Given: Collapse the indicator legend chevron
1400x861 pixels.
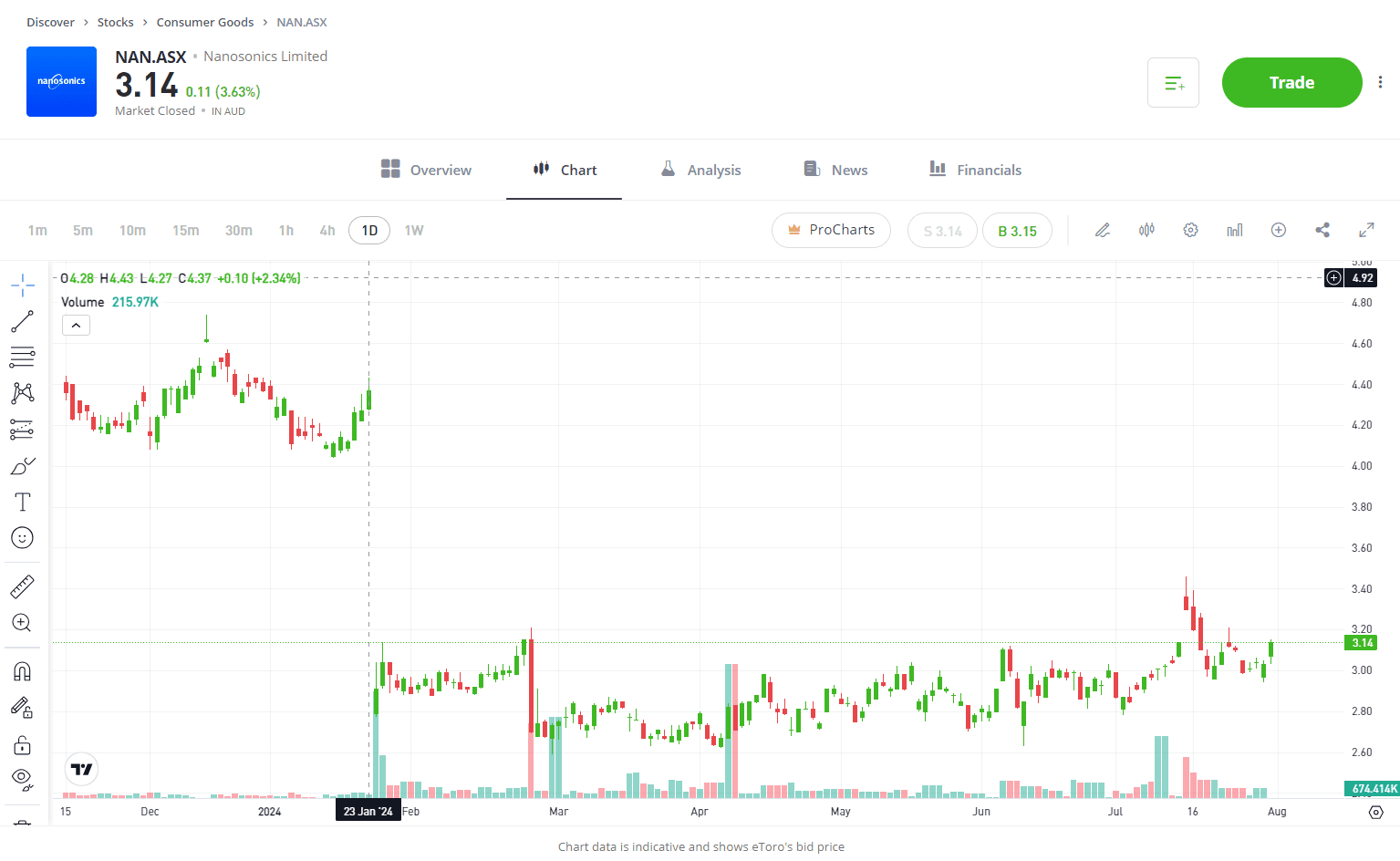Looking at the screenshot, I should [x=76, y=325].
